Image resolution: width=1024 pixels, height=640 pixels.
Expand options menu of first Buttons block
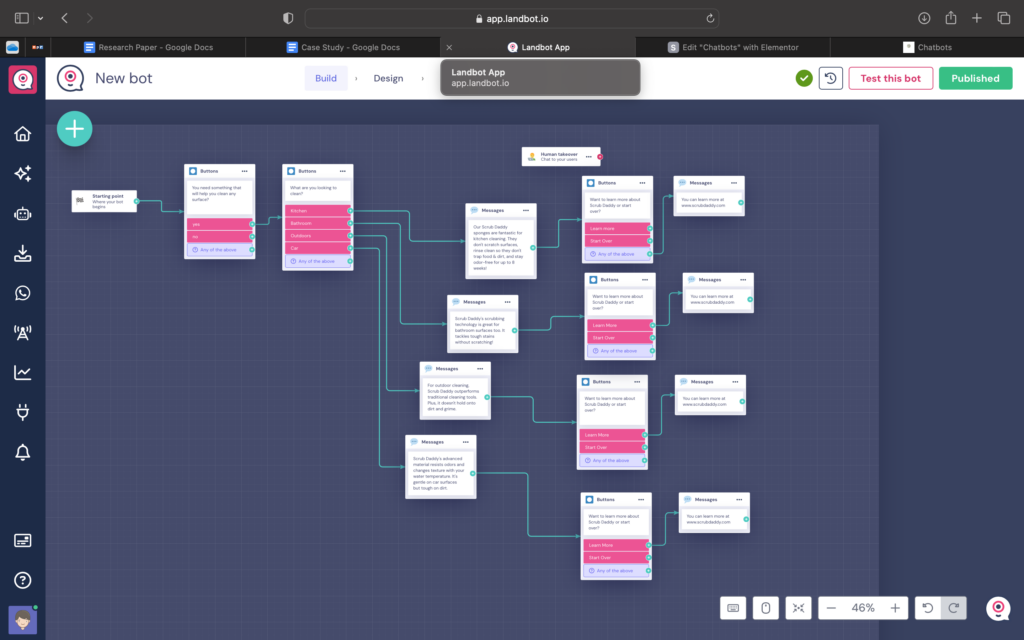point(245,171)
